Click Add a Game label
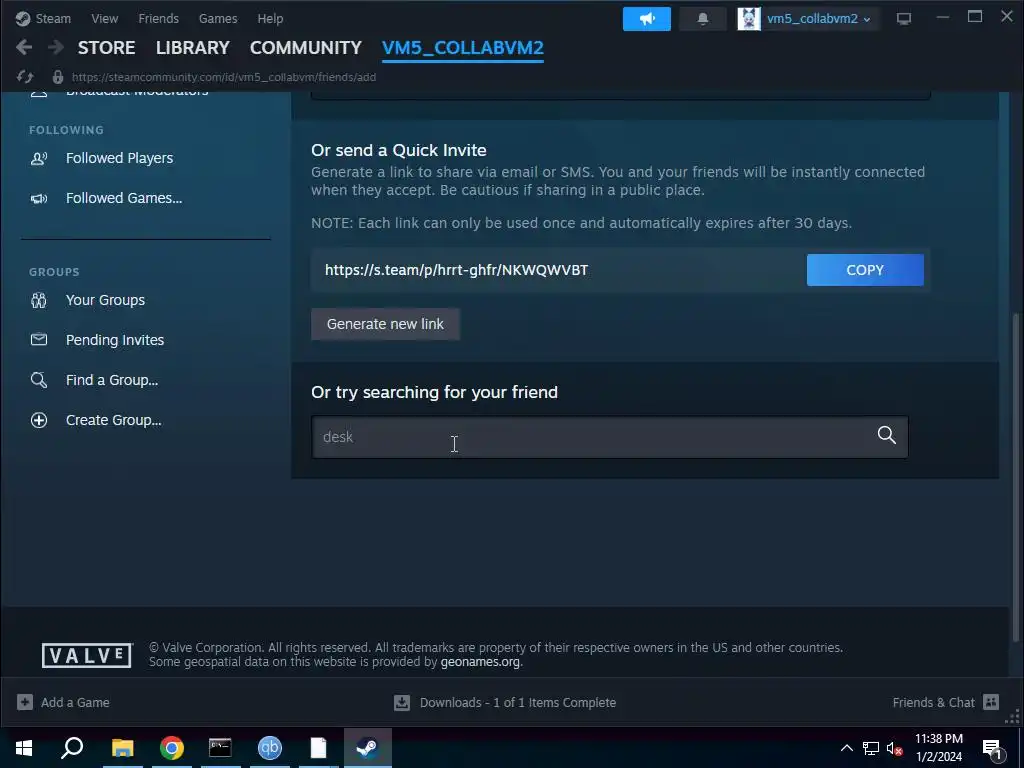 [x=75, y=703]
